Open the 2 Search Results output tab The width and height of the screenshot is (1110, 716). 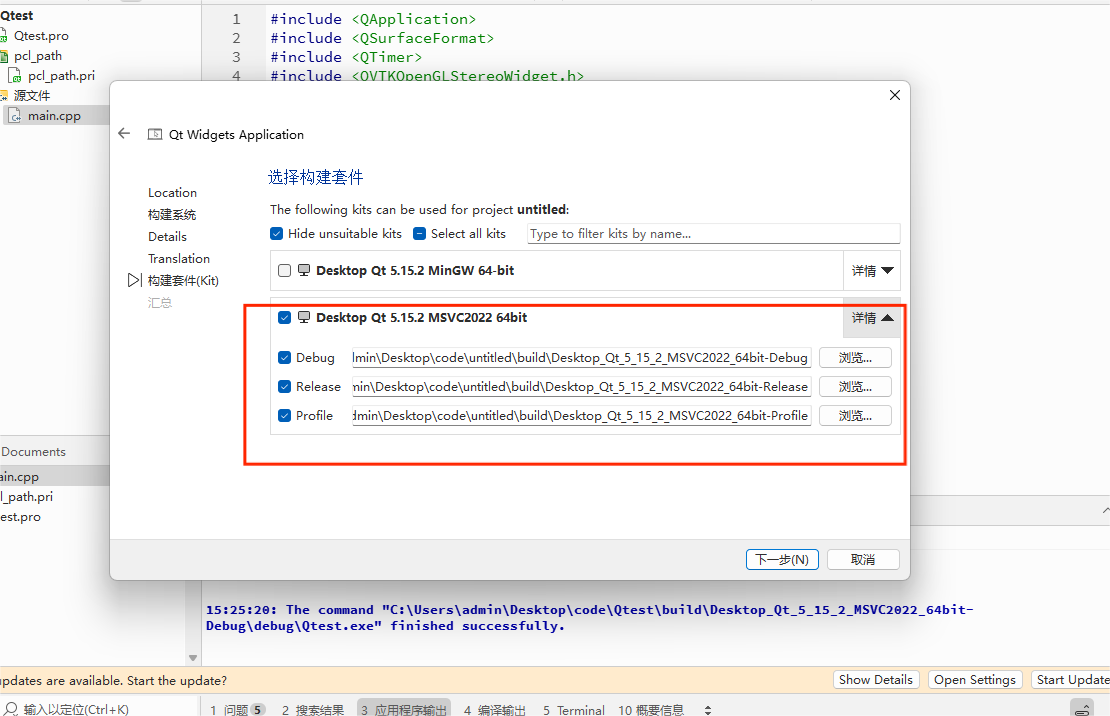(313, 710)
